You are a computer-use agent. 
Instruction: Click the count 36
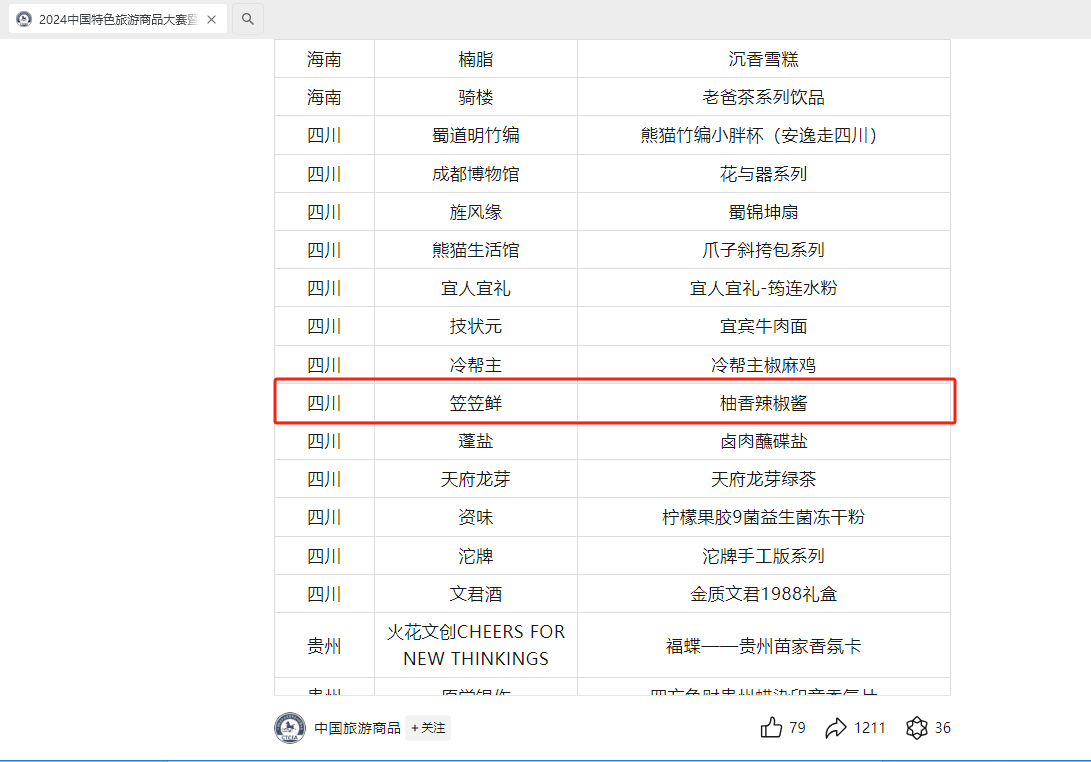(943, 728)
